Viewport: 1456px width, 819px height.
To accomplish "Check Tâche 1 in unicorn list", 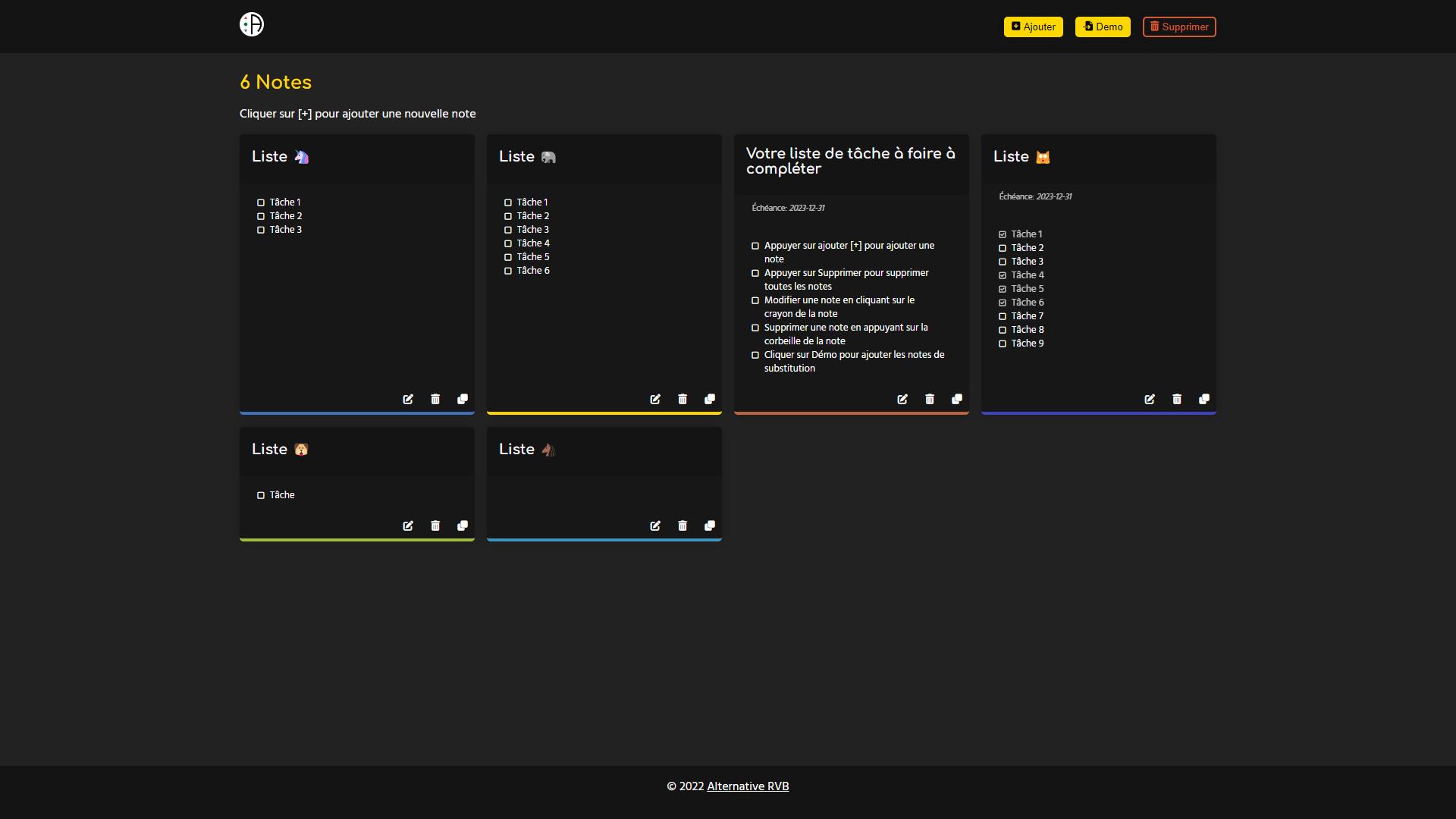I will click(x=261, y=202).
